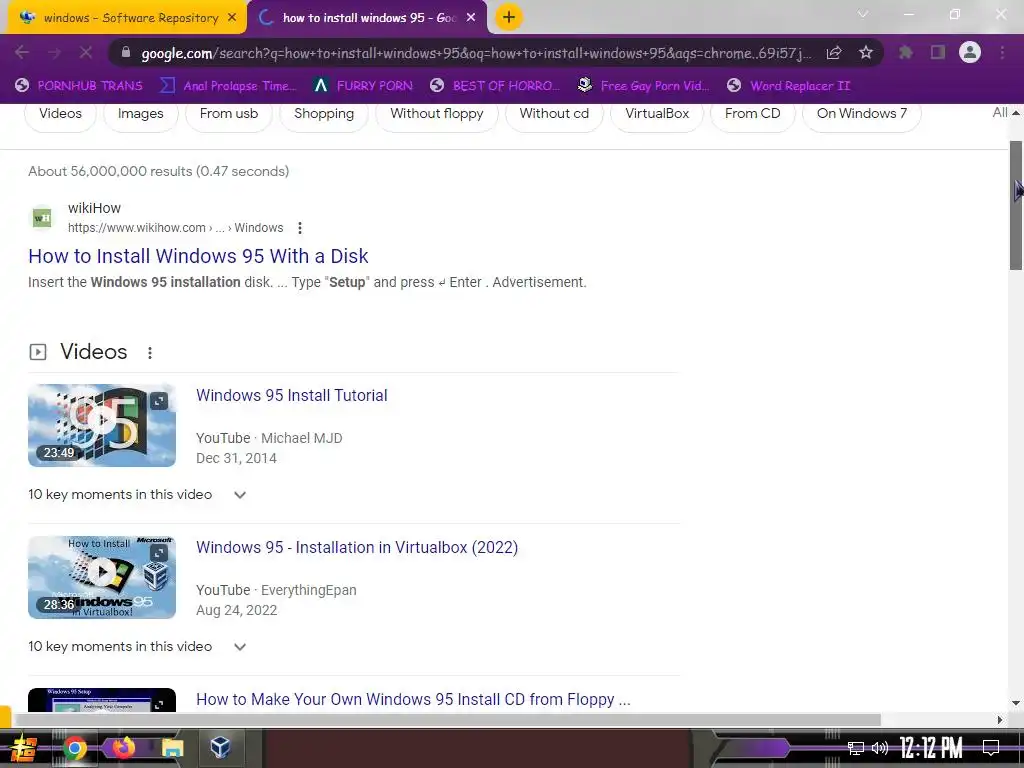Click the padlock site info icon
Image resolution: width=1024 pixels, height=768 pixels.
pos(126,53)
